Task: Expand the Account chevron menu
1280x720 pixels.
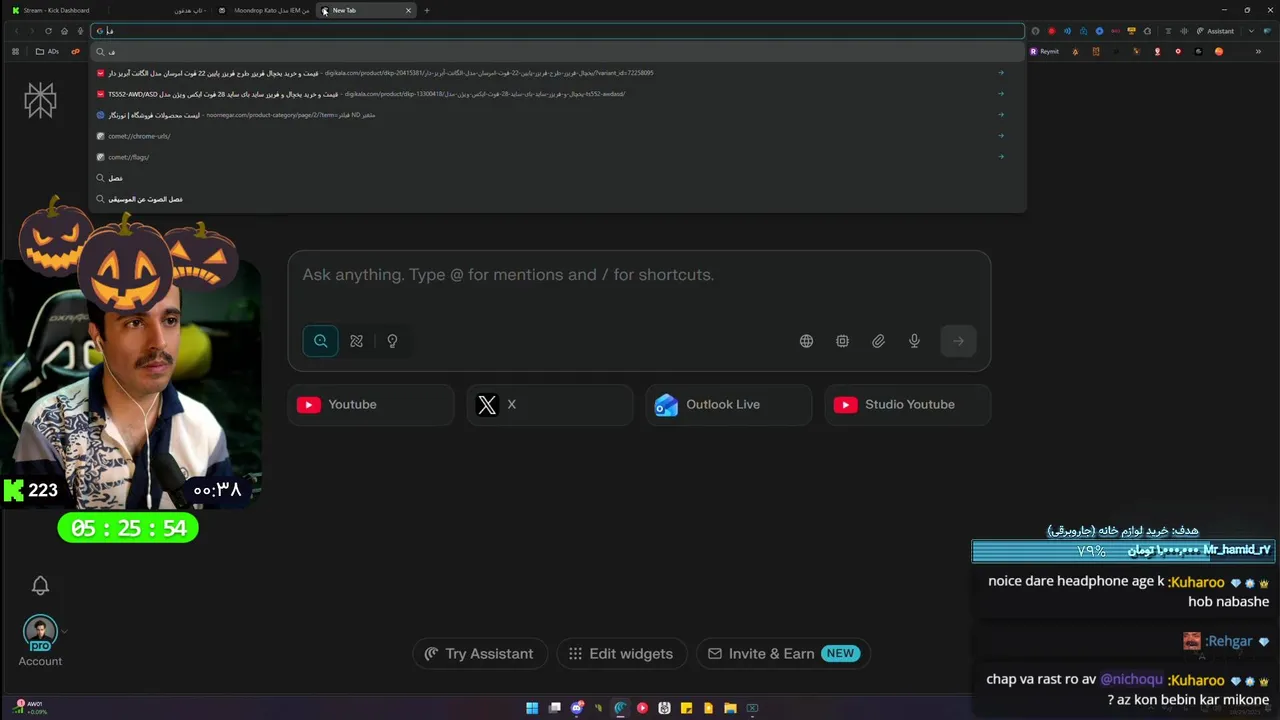Action: point(65,632)
